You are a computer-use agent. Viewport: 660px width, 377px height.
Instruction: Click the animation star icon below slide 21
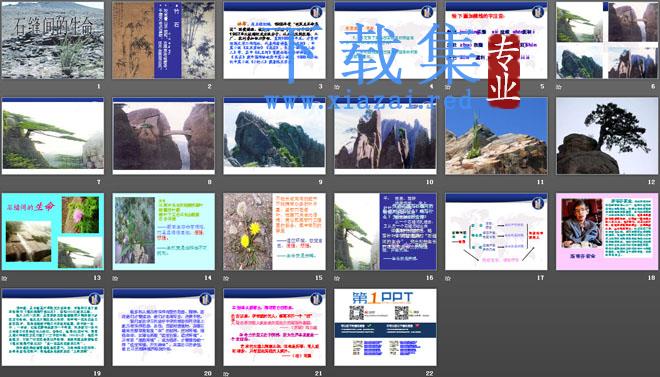pyautogui.click(x=226, y=374)
